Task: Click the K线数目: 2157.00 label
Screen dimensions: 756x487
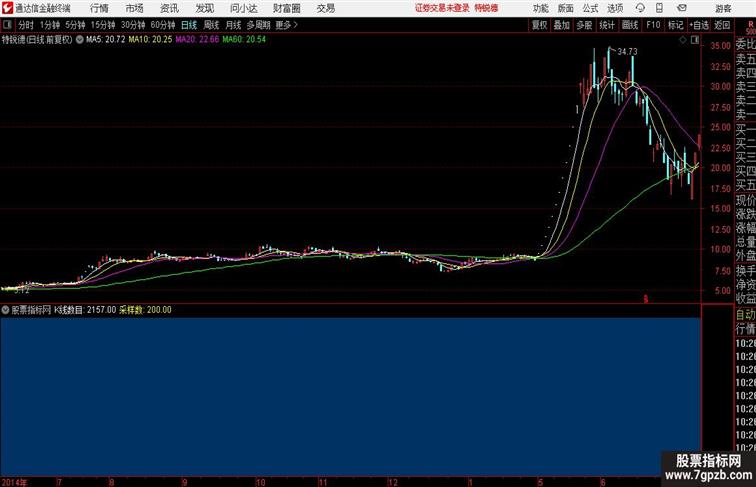Action: 85,310
